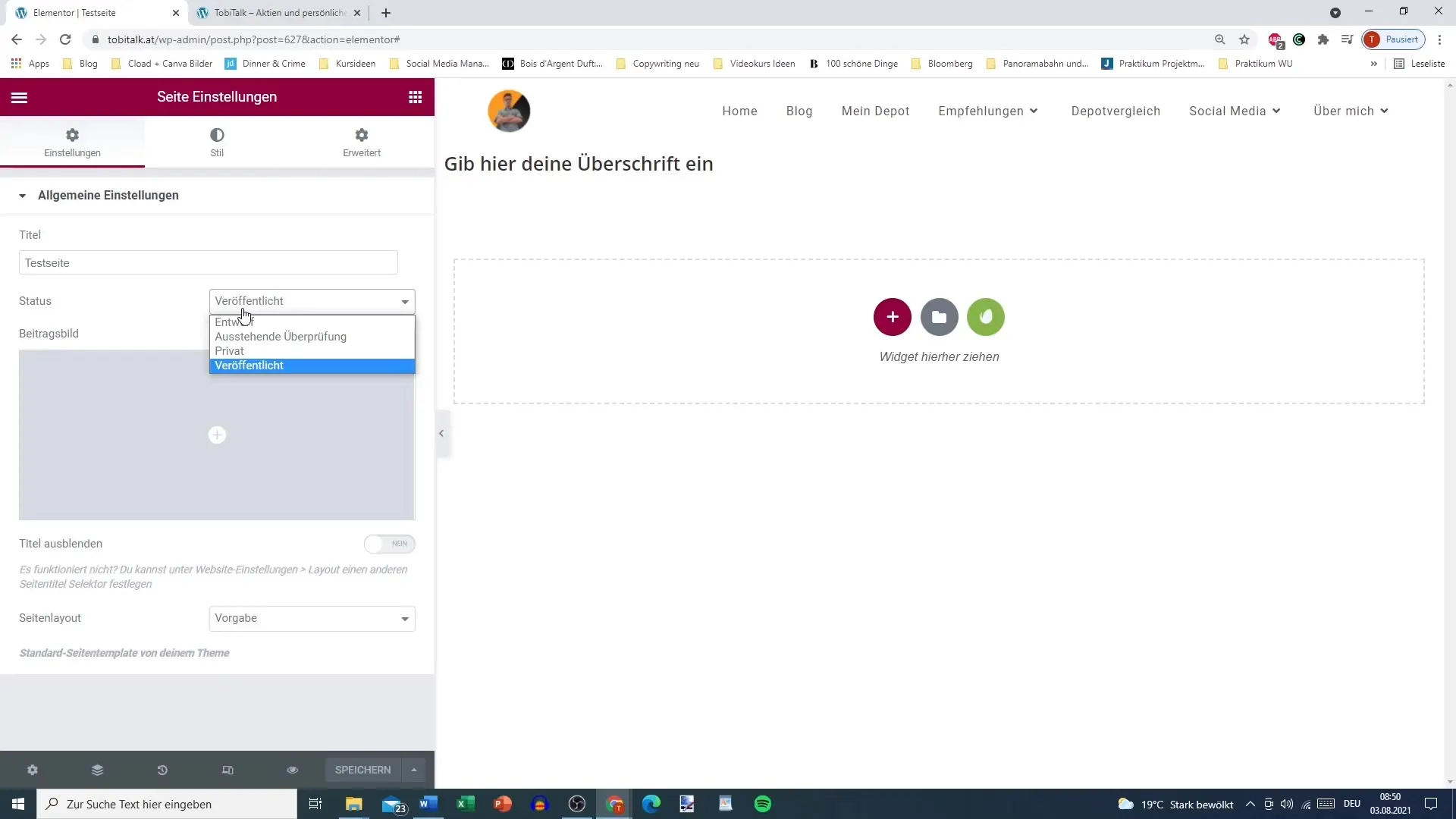The width and height of the screenshot is (1456, 819).
Task: Open the Depotvergleich nav item
Action: (x=1116, y=111)
